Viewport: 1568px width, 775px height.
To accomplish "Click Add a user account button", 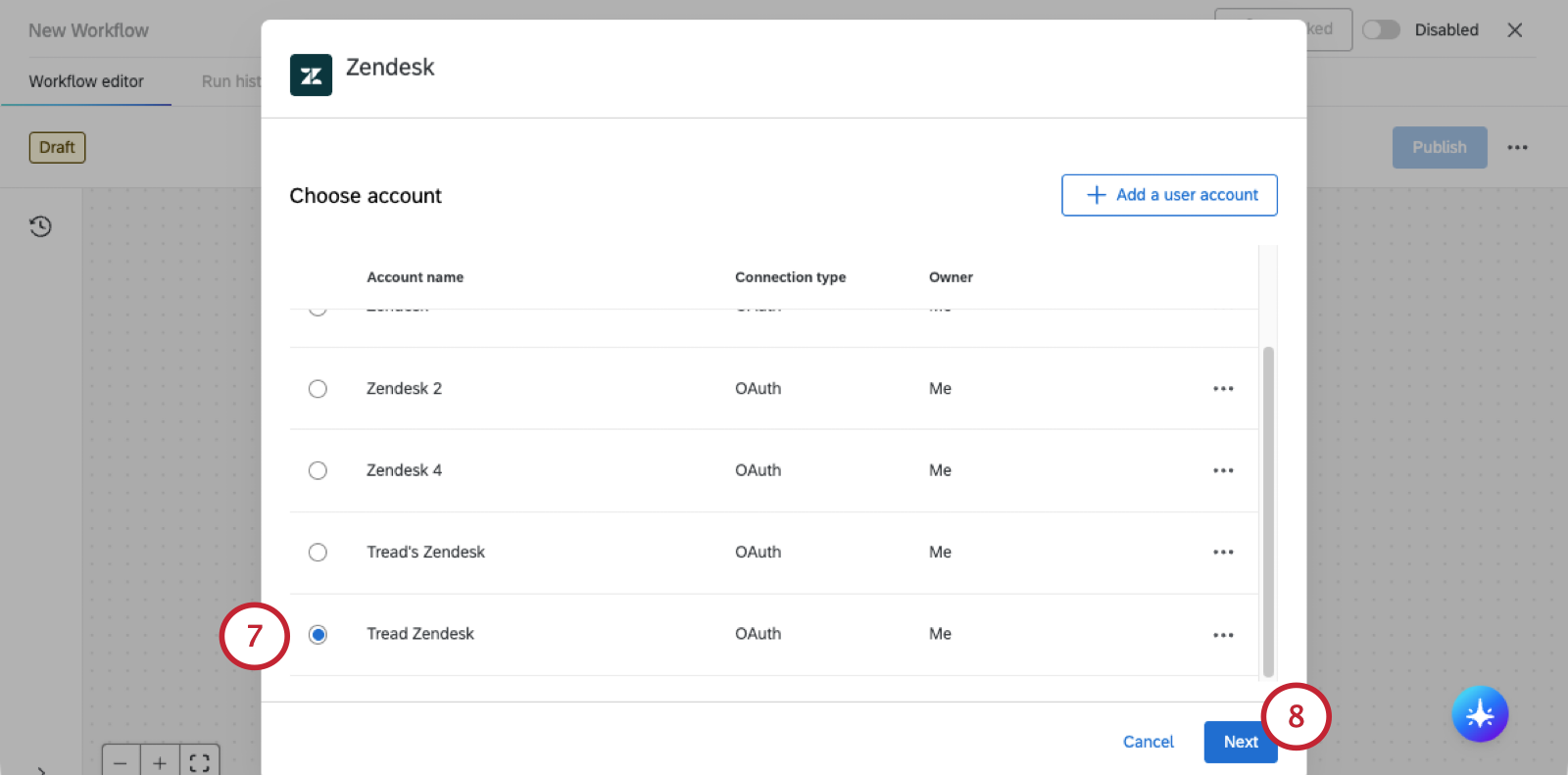I will click(1169, 195).
